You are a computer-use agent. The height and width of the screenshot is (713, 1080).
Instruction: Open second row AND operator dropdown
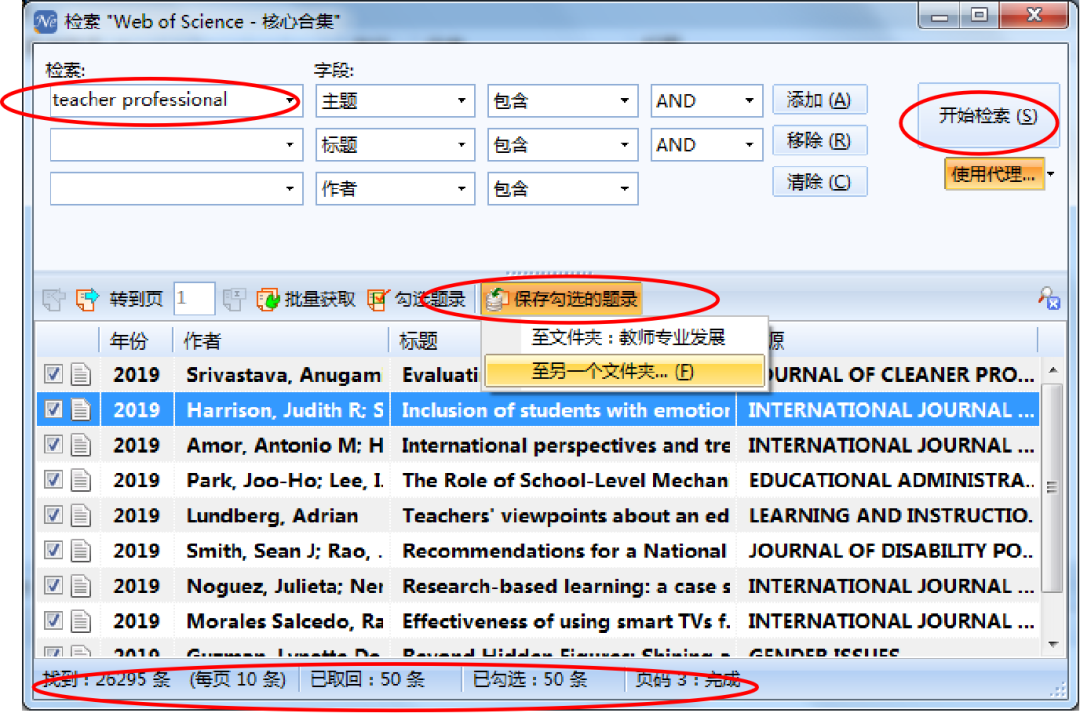707,145
